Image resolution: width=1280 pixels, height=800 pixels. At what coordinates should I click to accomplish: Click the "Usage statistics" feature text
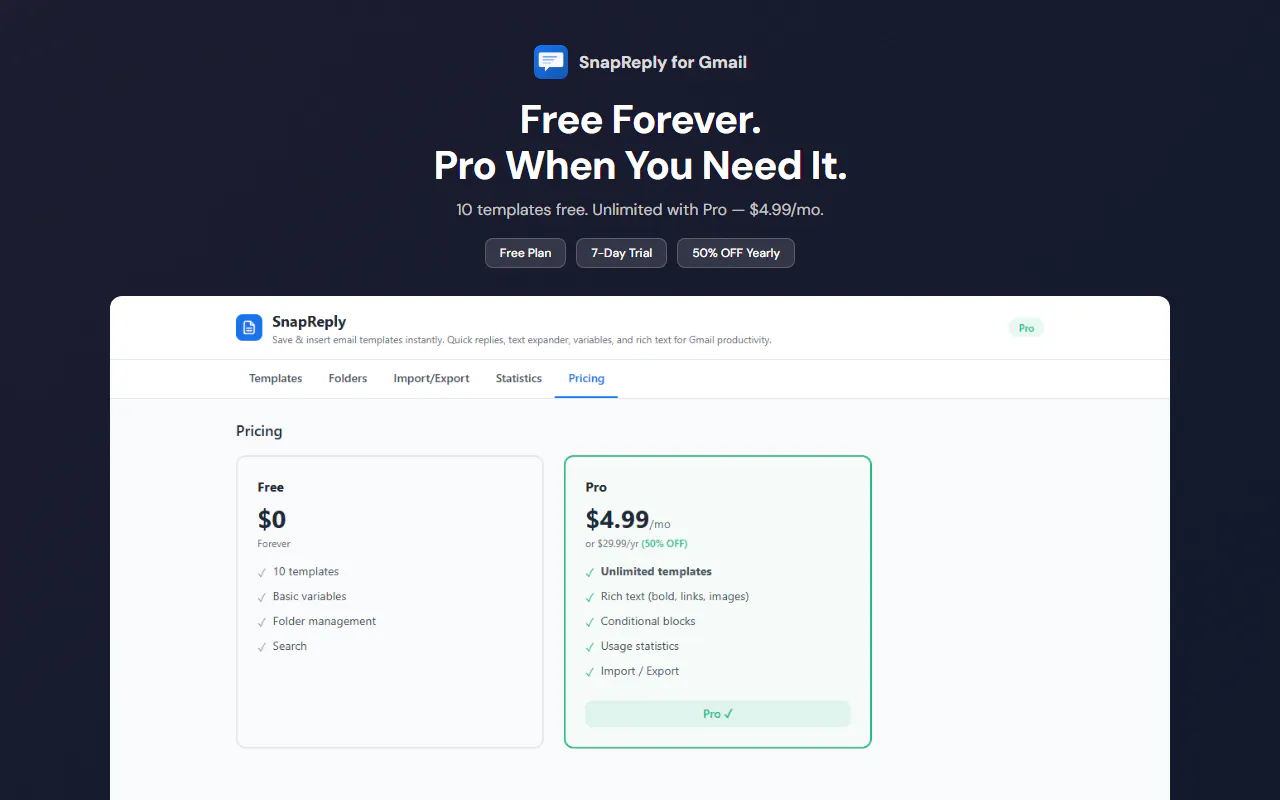click(640, 646)
